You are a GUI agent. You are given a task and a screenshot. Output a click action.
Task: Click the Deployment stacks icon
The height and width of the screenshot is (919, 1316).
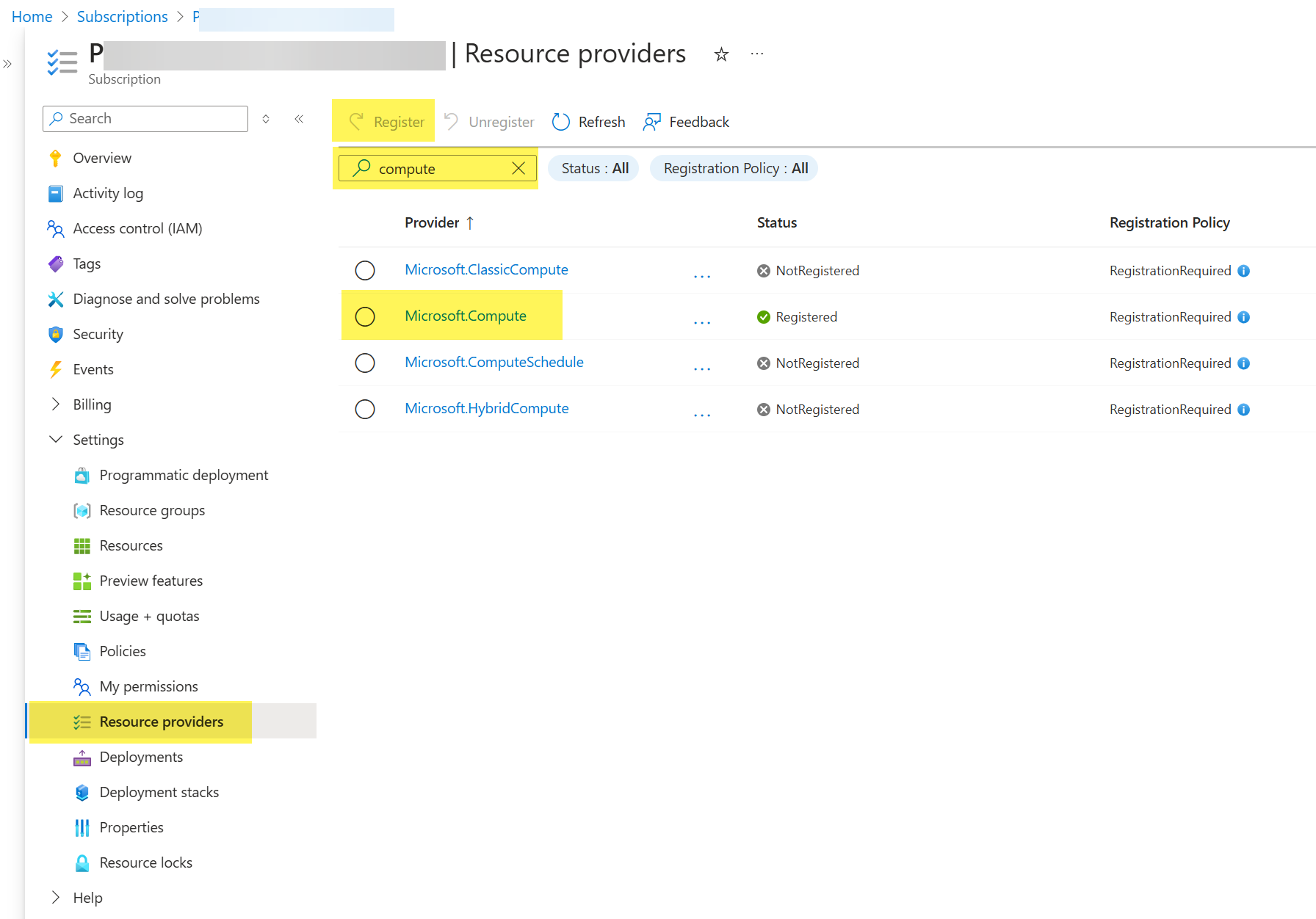[82, 792]
